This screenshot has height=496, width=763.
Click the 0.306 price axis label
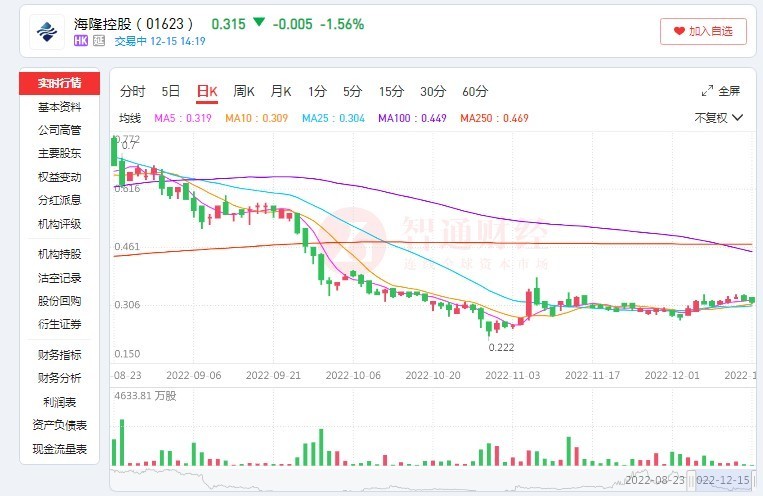[127, 305]
